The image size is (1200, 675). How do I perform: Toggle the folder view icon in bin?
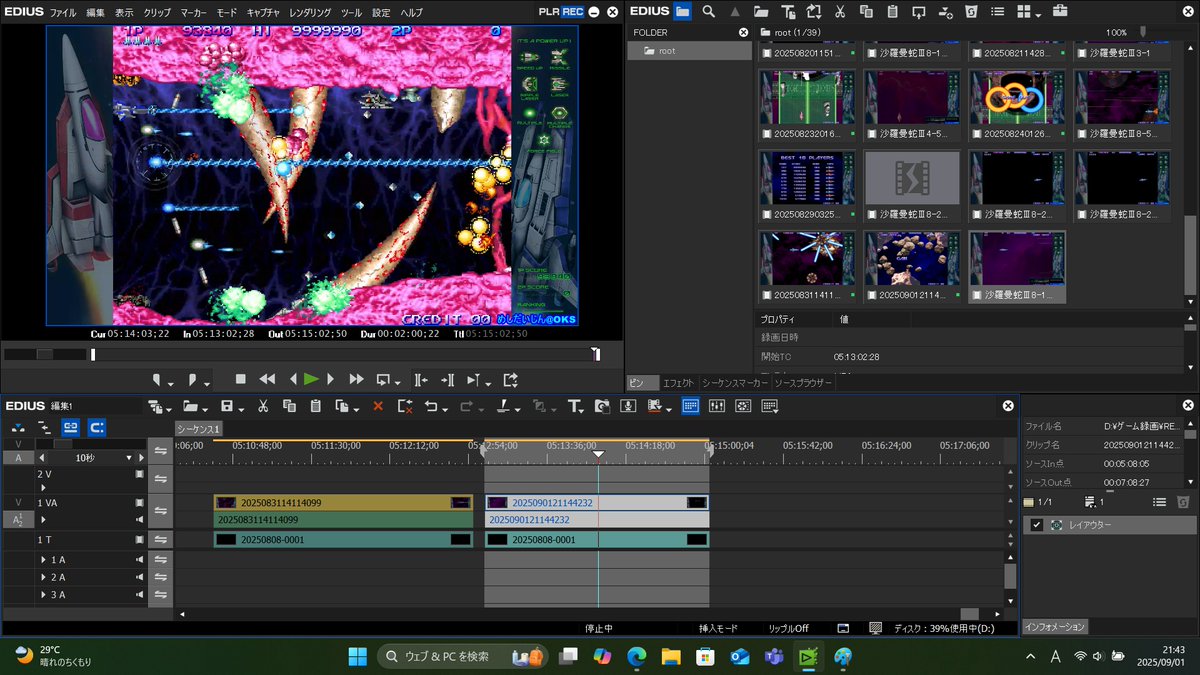point(682,12)
